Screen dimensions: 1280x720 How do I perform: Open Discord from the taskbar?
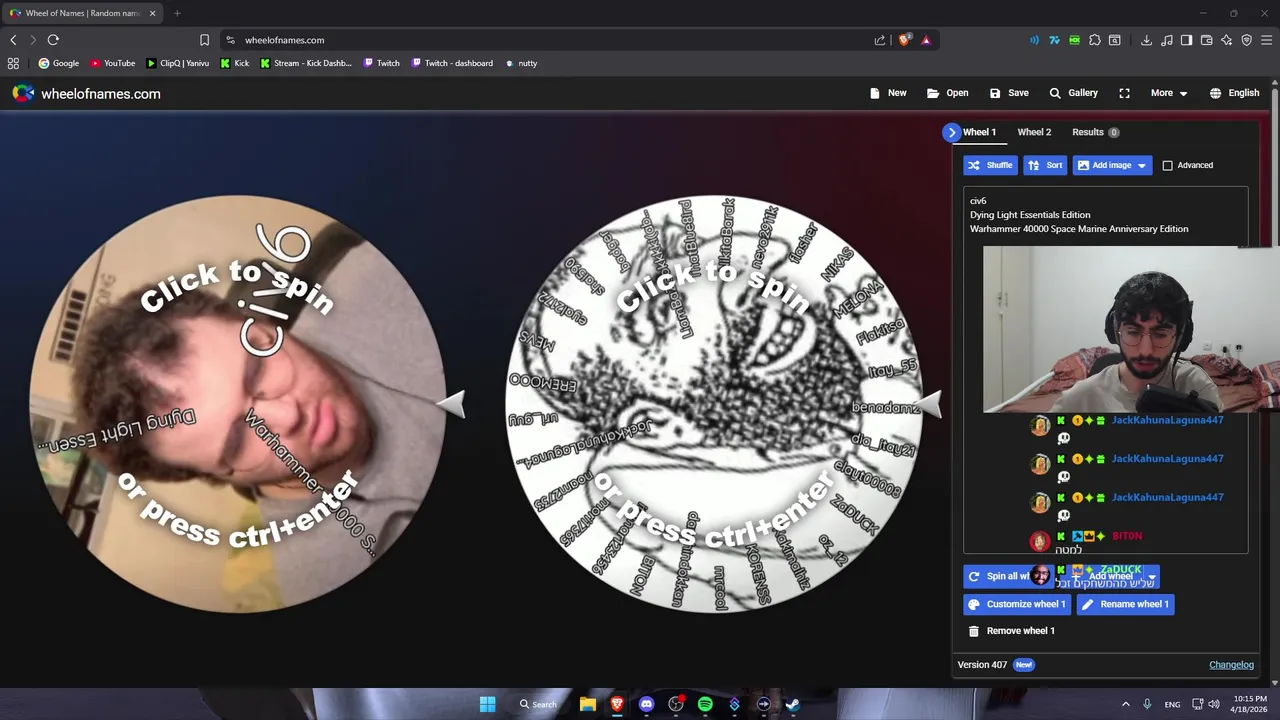pyautogui.click(x=646, y=704)
